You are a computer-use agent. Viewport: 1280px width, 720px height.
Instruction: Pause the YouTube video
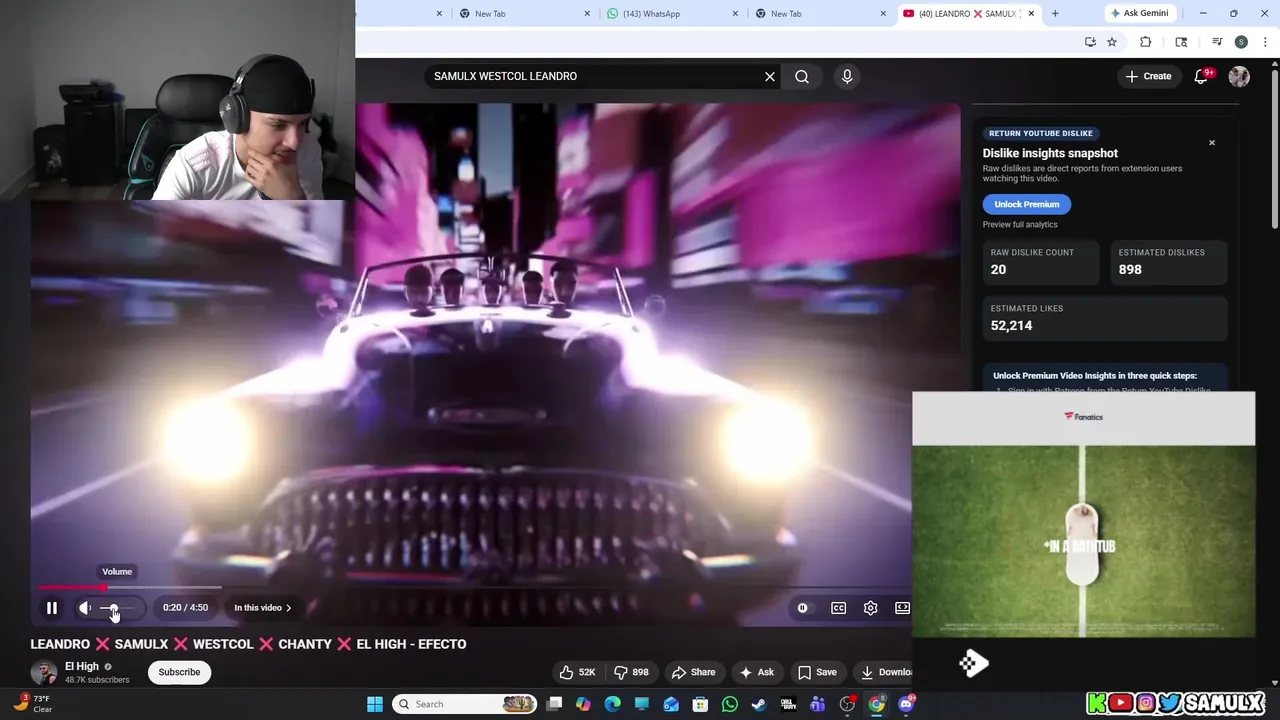tap(52, 608)
